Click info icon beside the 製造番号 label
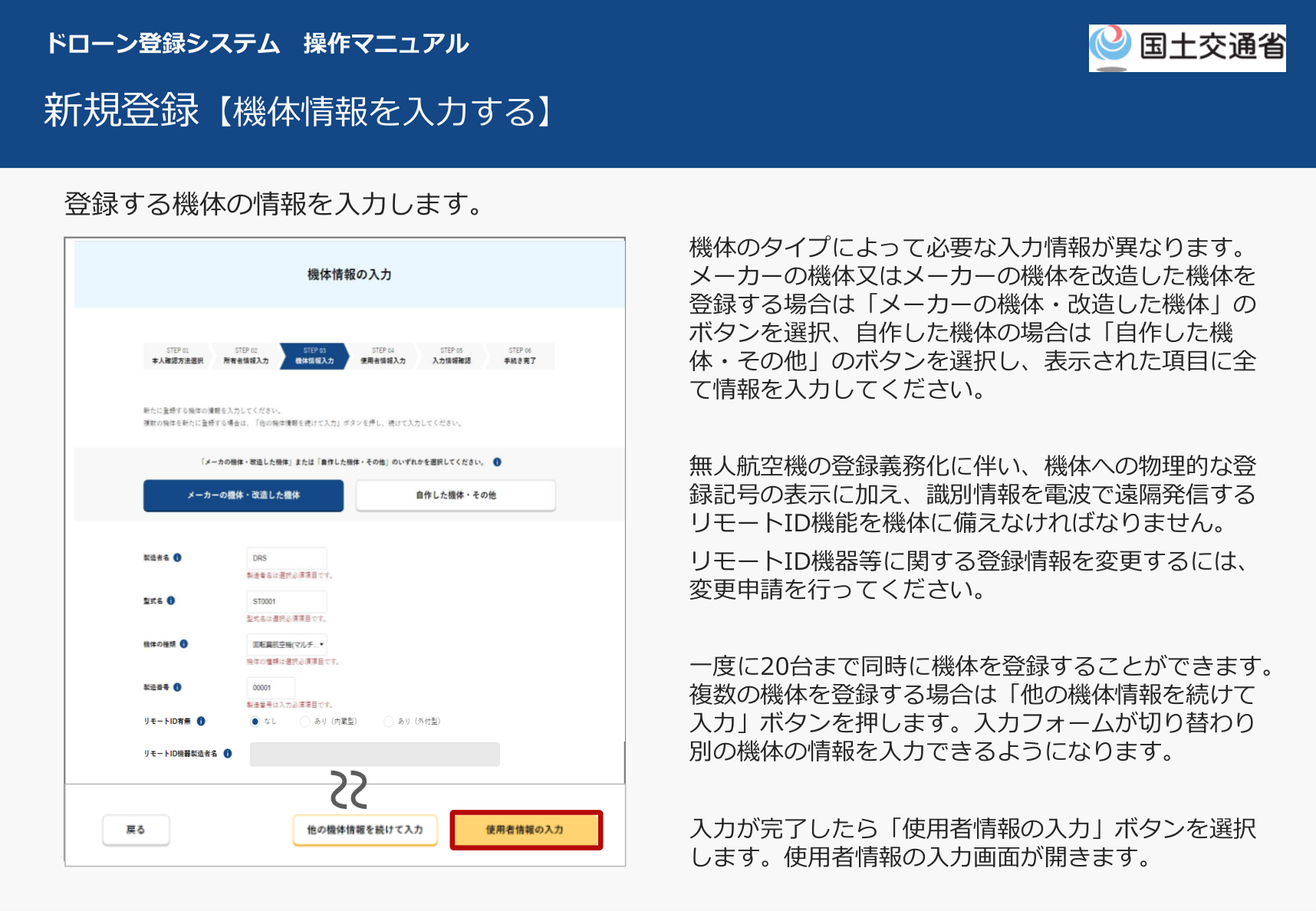This screenshot has width=1316, height=911. pos(177,687)
